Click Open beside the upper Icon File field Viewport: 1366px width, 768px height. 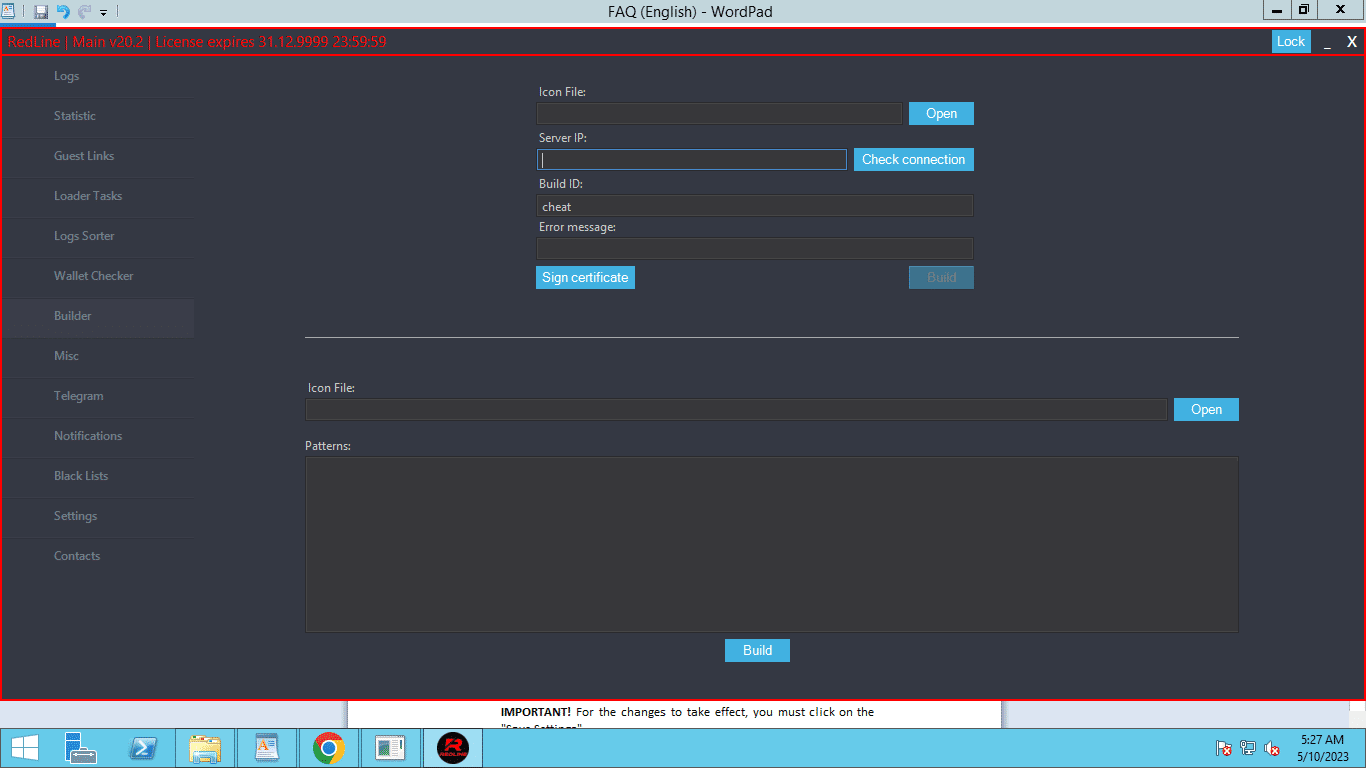pos(941,114)
